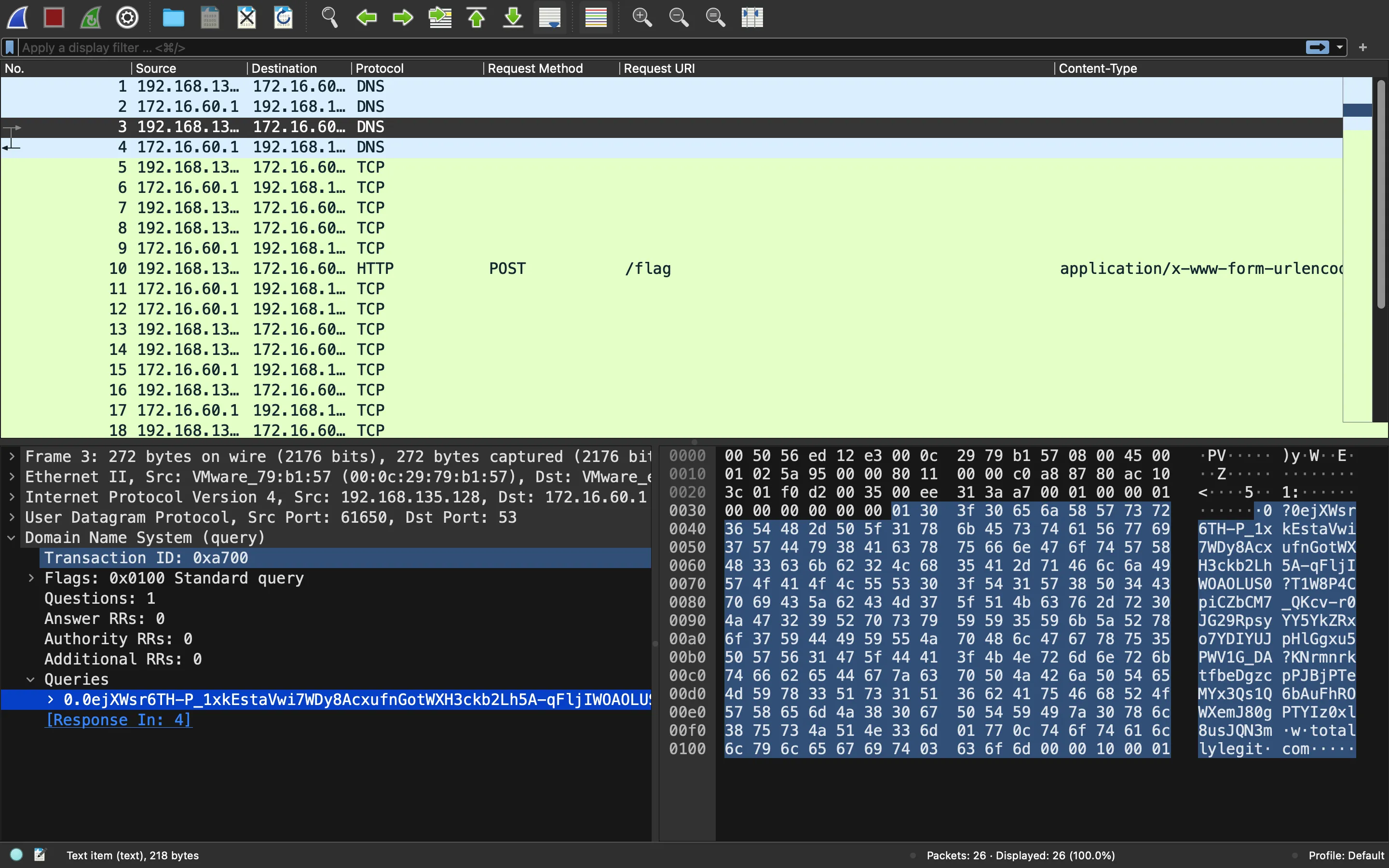The image size is (1389, 868).
Task: Go back with green left arrow
Action: pos(366,17)
